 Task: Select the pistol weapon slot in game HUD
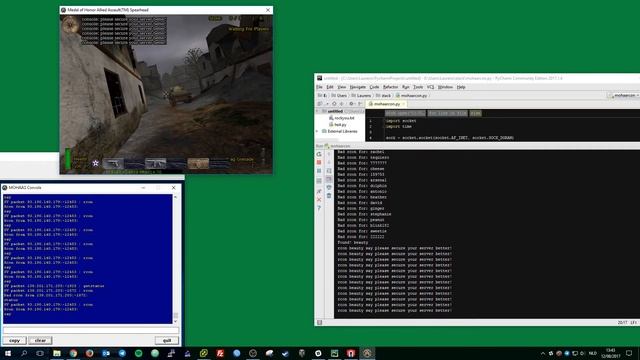113,163
